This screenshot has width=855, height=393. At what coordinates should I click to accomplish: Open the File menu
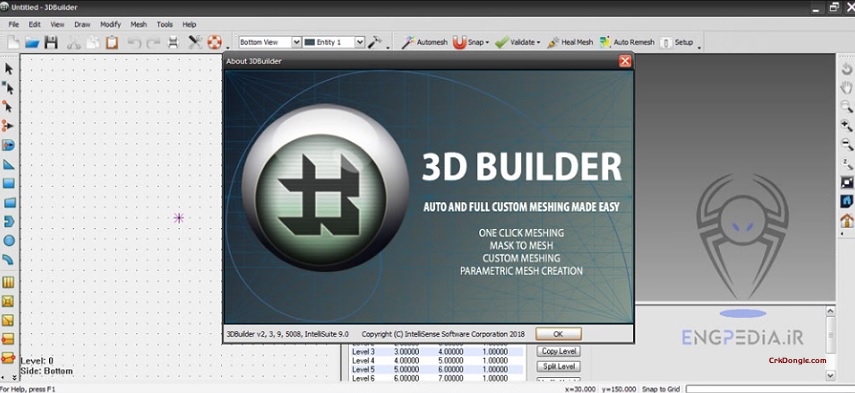pos(14,25)
